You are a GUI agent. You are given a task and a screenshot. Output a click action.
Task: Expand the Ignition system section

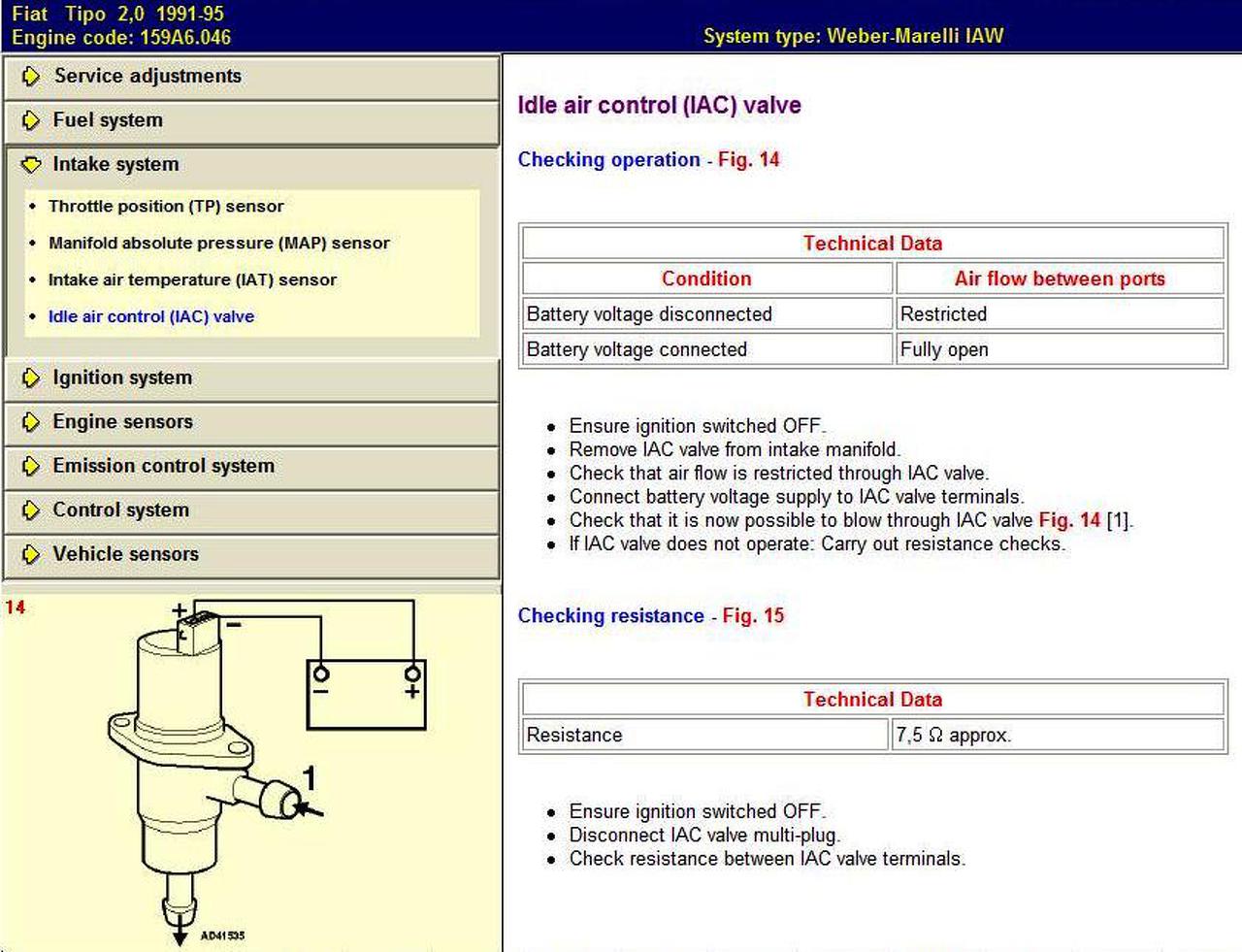[x=251, y=378]
